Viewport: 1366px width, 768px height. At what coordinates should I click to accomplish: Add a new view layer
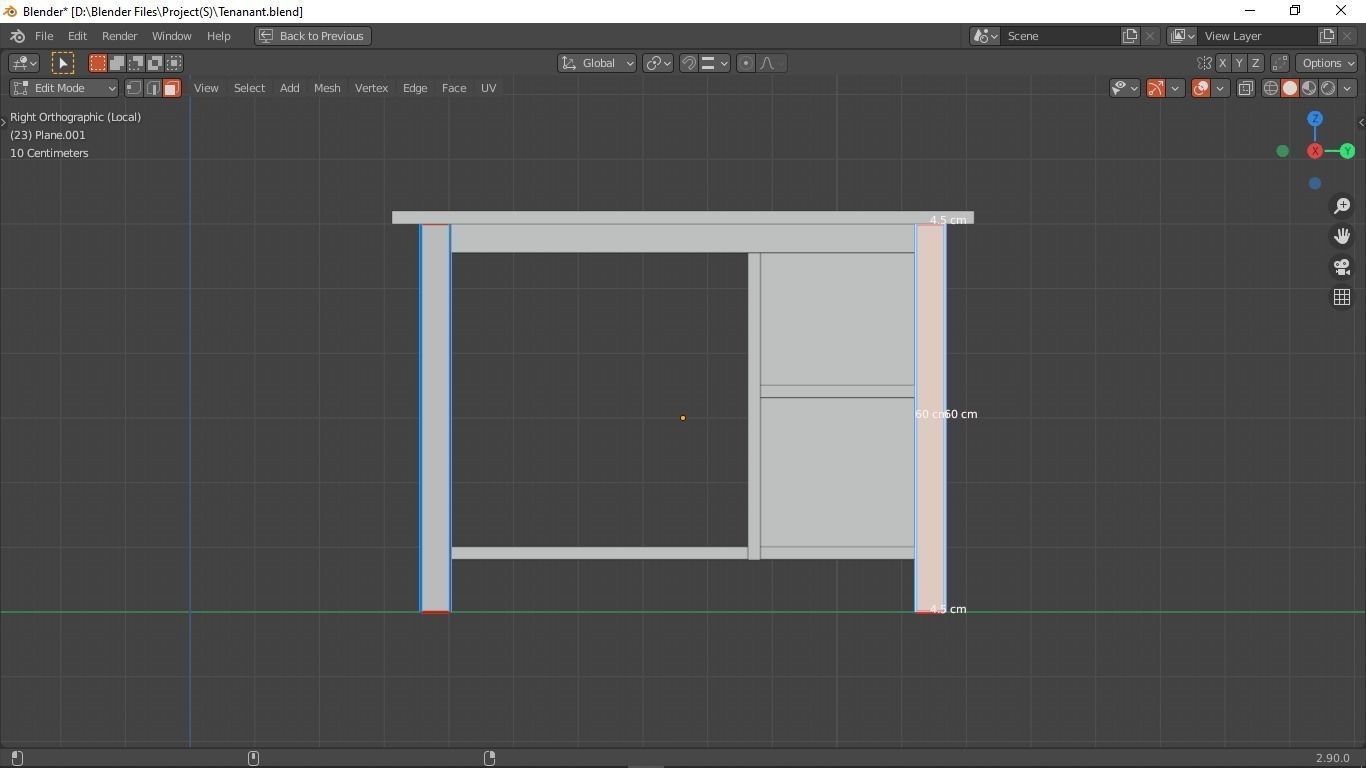[1328, 36]
